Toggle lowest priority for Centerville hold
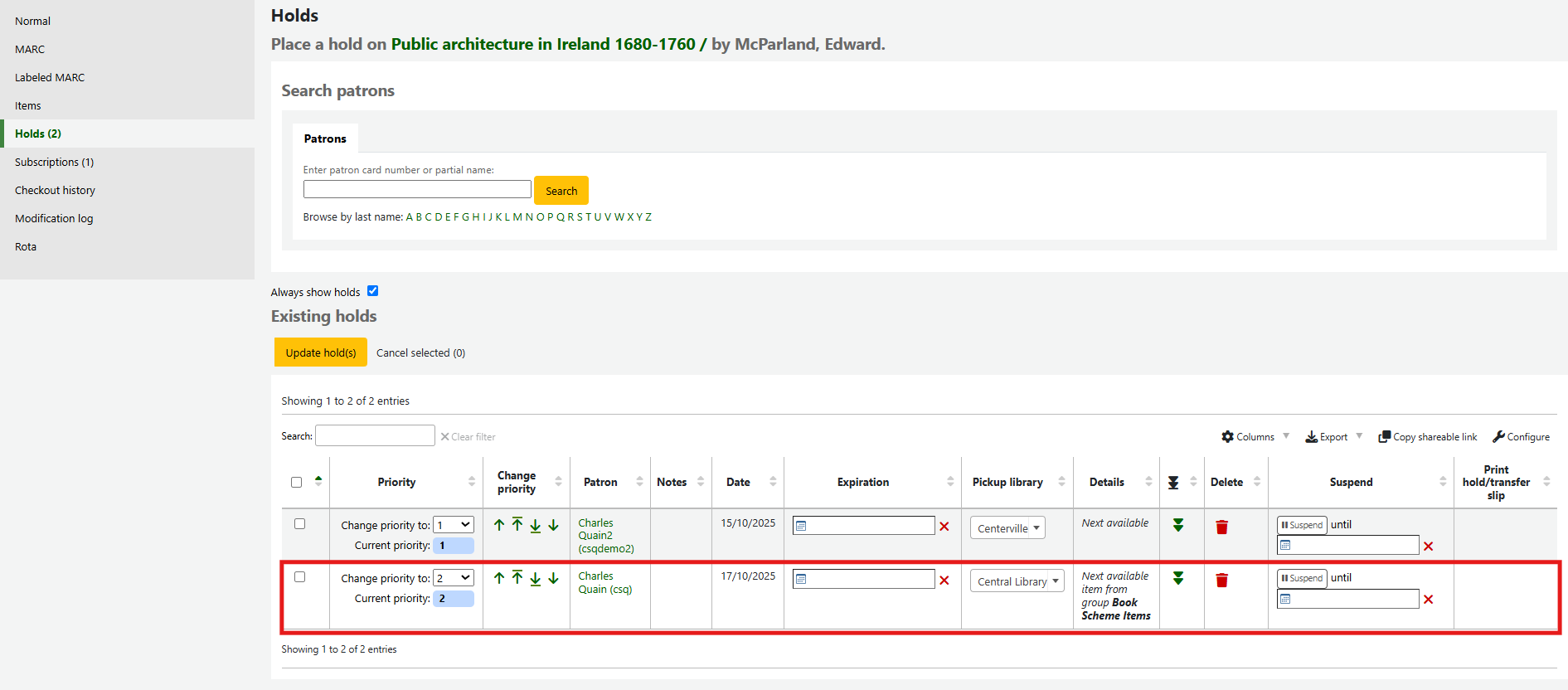The image size is (1568, 690). (1178, 525)
